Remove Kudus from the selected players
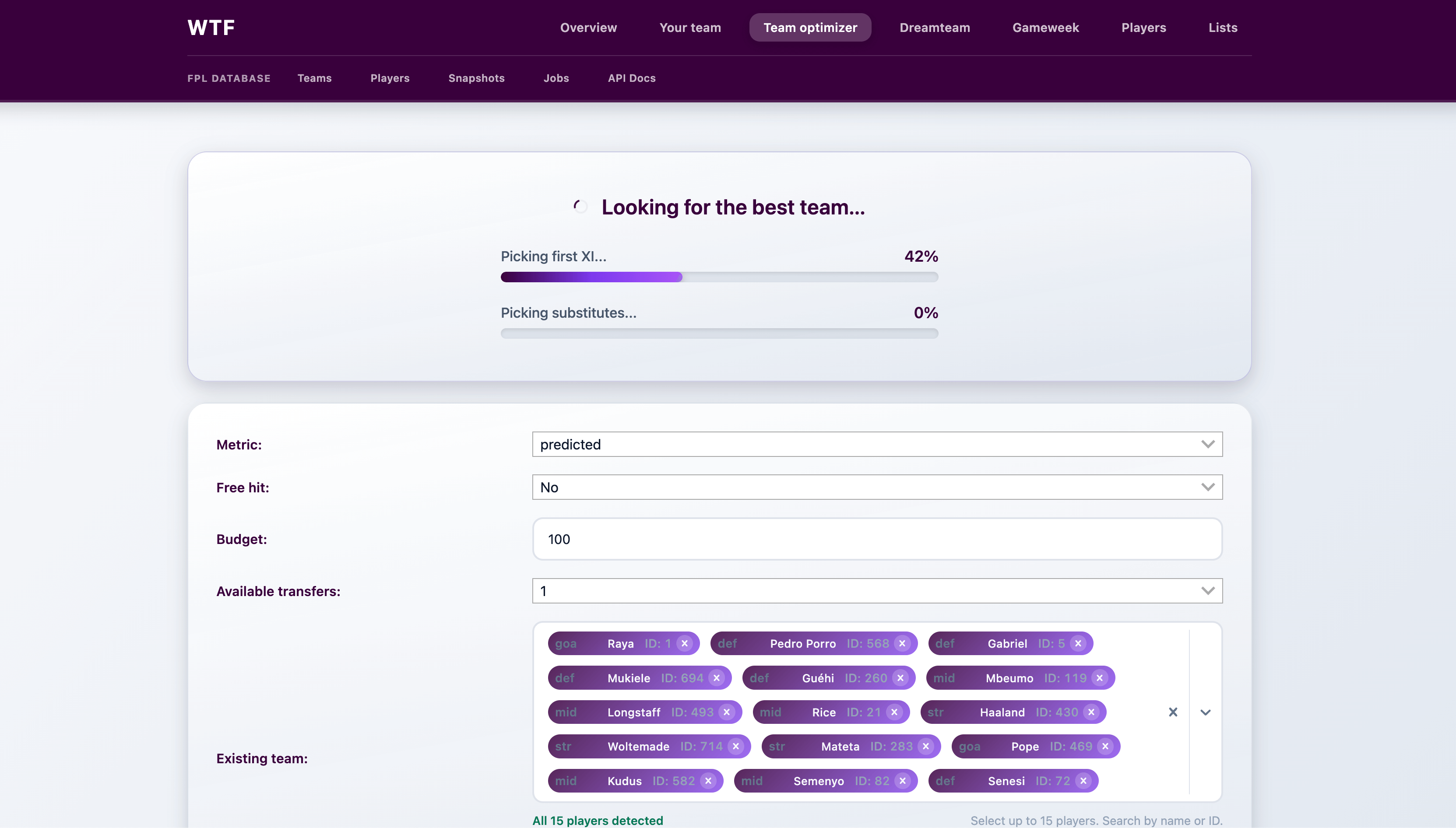 (x=708, y=781)
